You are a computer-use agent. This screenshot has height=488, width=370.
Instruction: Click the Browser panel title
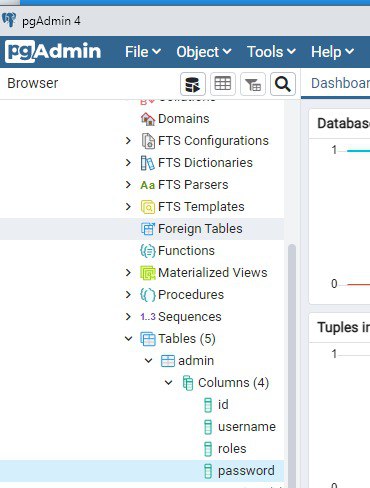pyautogui.click(x=33, y=83)
